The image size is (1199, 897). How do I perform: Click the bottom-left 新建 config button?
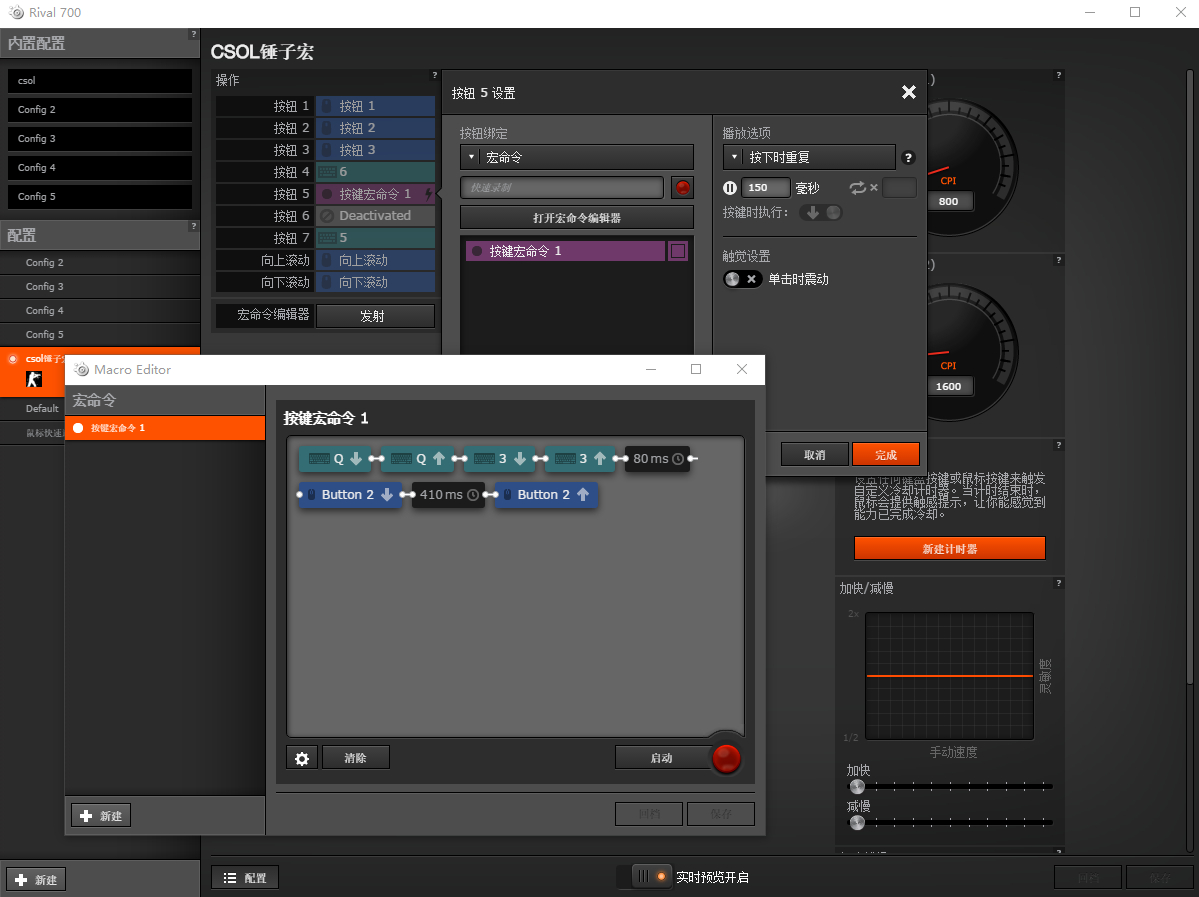point(36,879)
